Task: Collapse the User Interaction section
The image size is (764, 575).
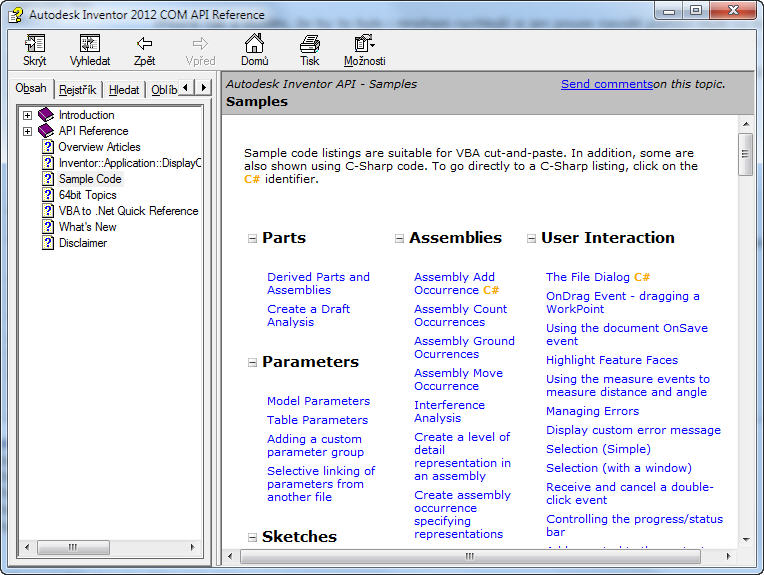Action: 531,238
